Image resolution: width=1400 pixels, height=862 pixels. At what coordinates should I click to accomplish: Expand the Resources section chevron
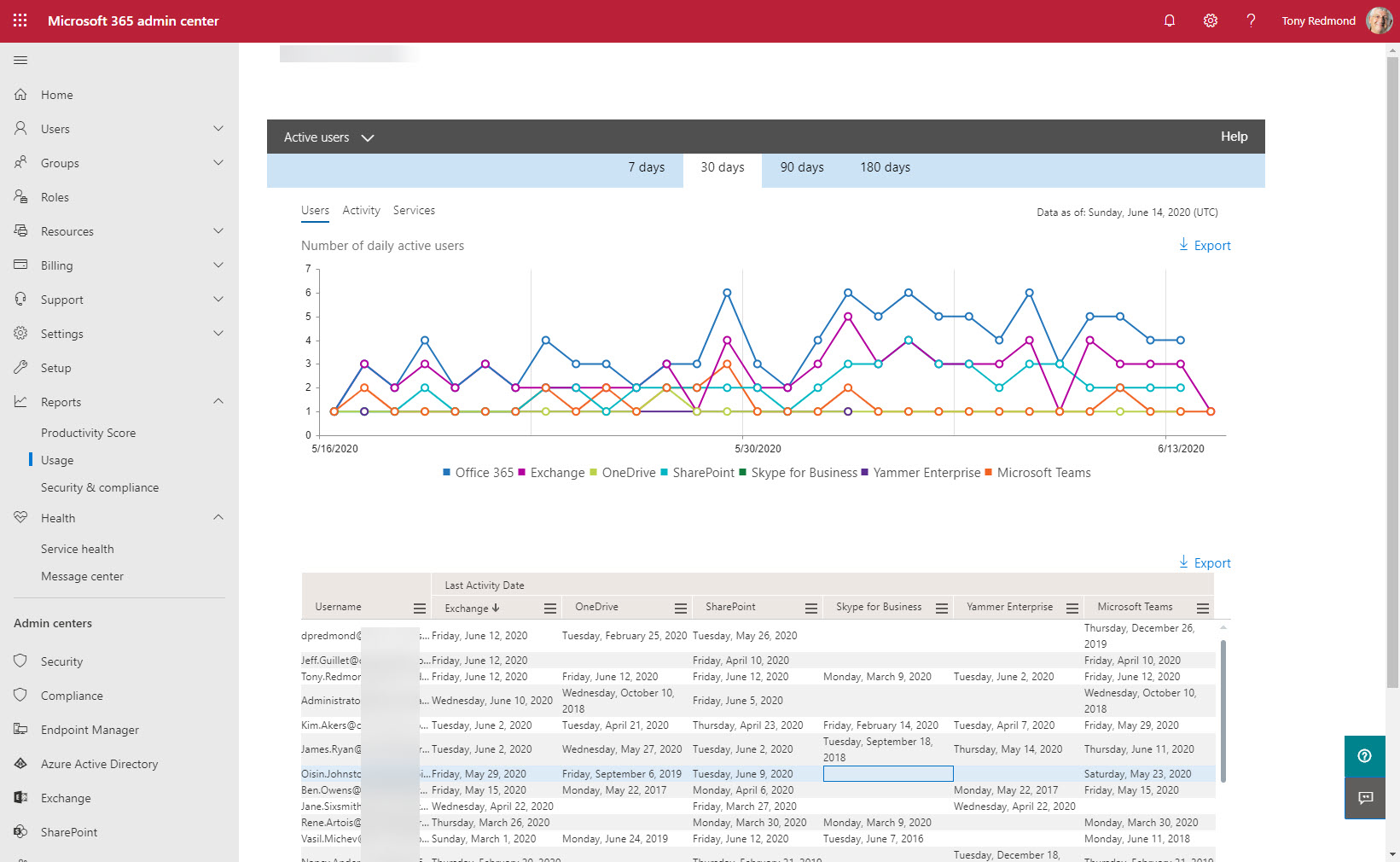pyautogui.click(x=218, y=231)
